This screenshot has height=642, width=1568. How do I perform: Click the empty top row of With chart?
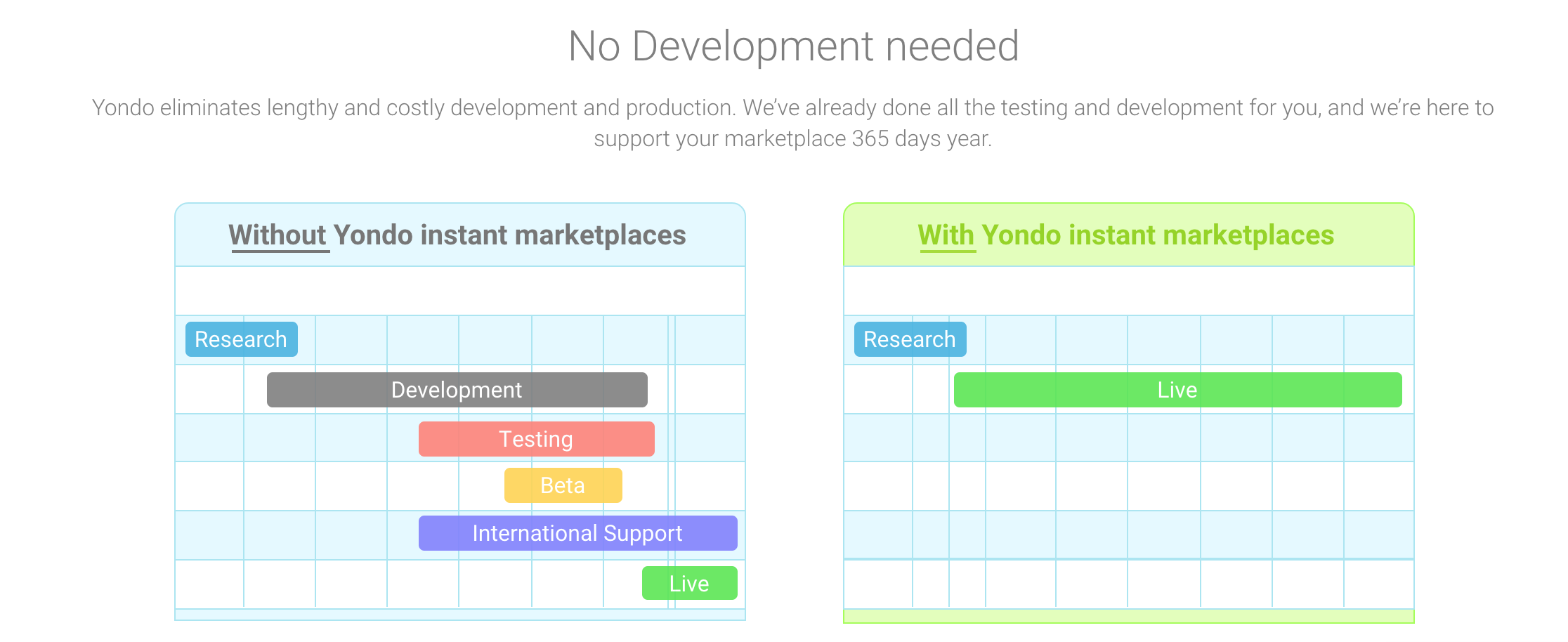click(x=1128, y=291)
